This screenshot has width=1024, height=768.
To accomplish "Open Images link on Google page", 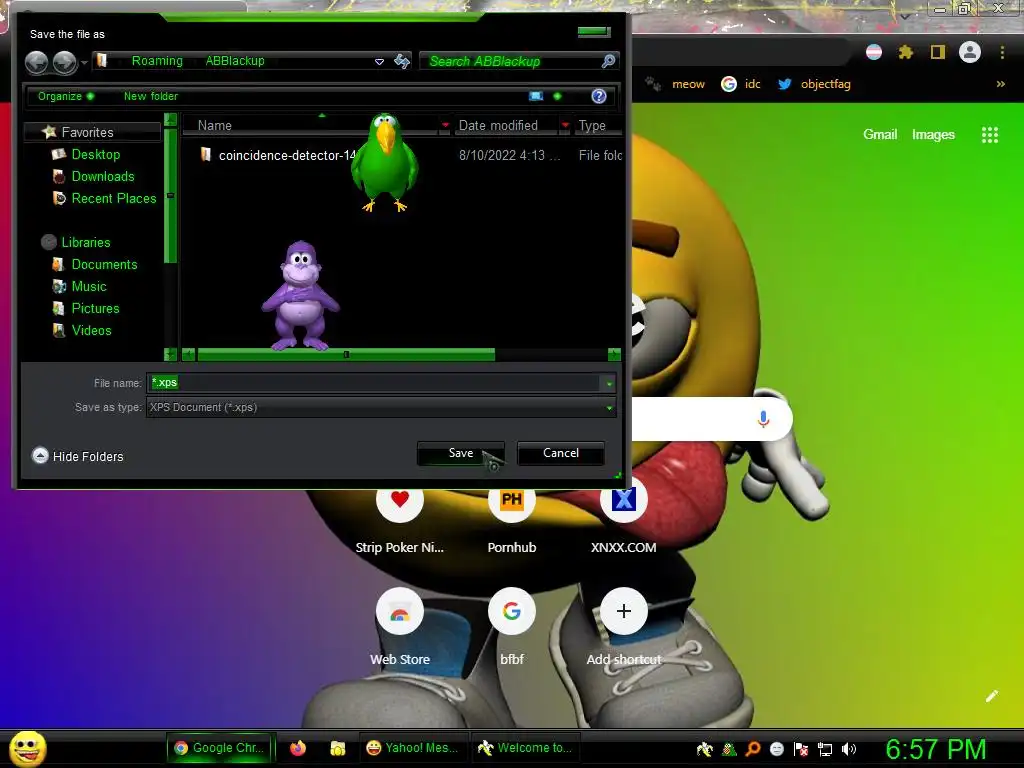I will (x=933, y=135).
